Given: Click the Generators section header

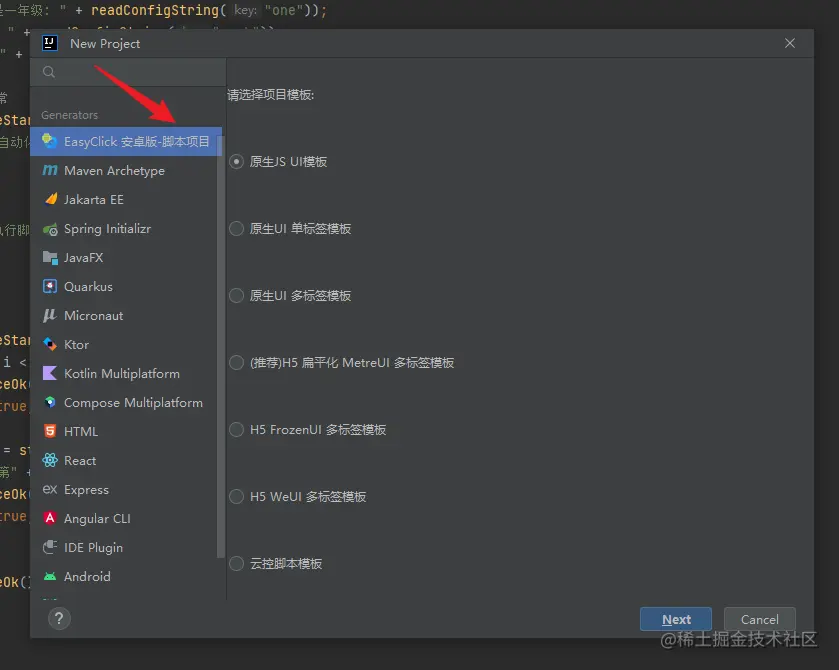Looking at the screenshot, I should click(70, 115).
